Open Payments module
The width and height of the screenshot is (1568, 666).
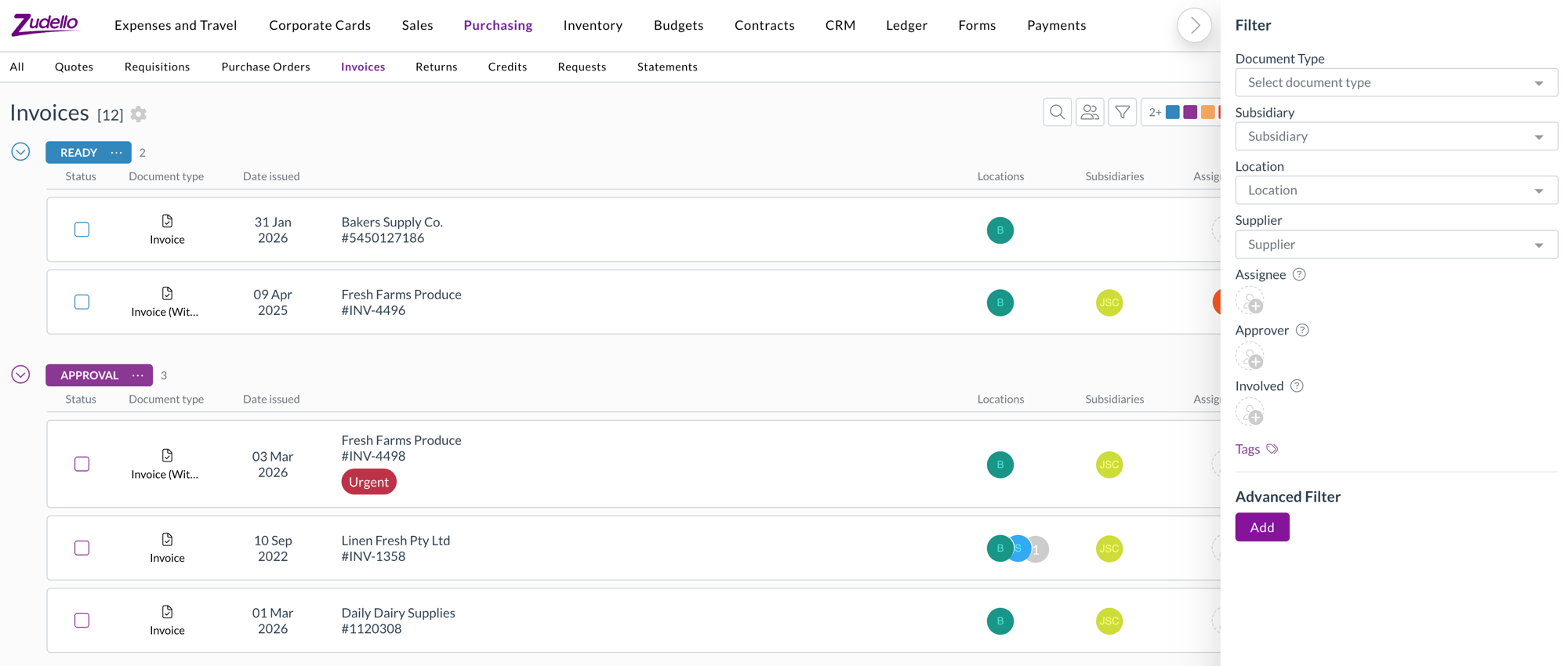(x=1056, y=25)
